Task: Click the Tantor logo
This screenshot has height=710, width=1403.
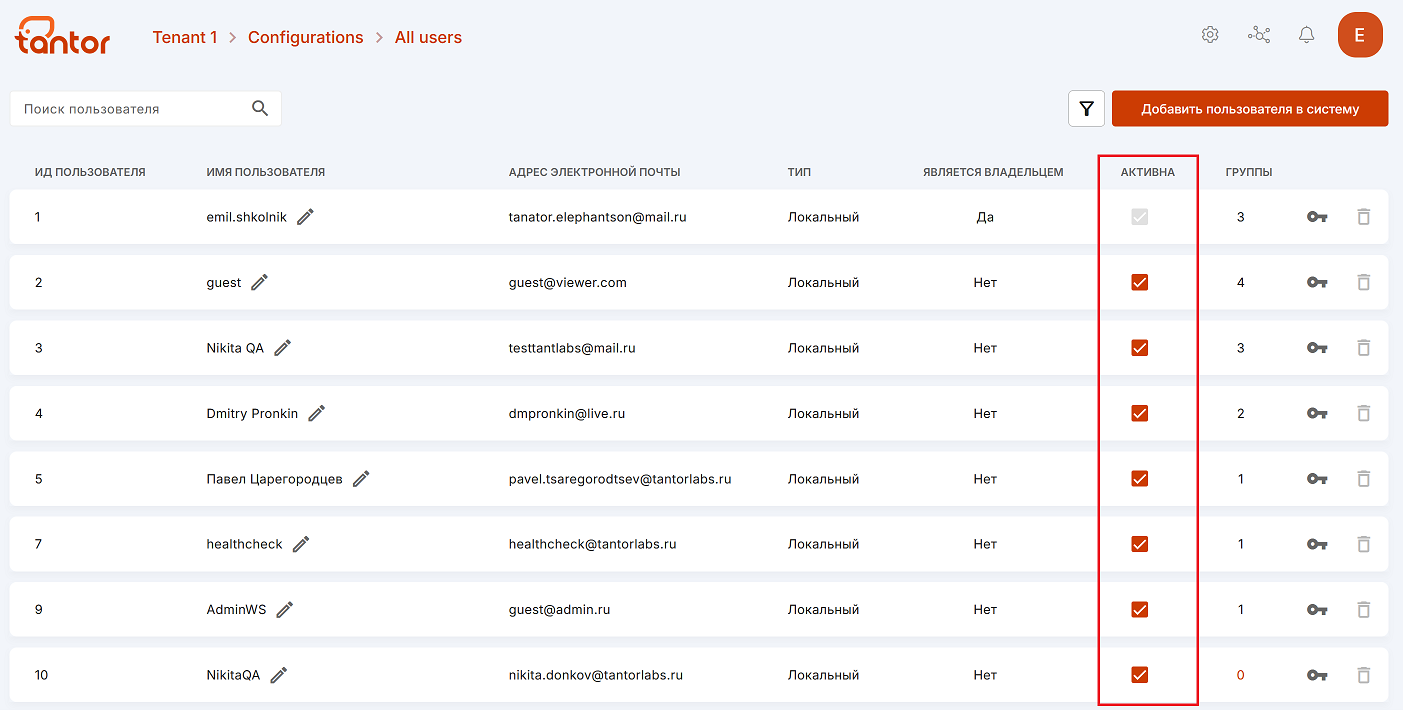Action: (x=62, y=36)
